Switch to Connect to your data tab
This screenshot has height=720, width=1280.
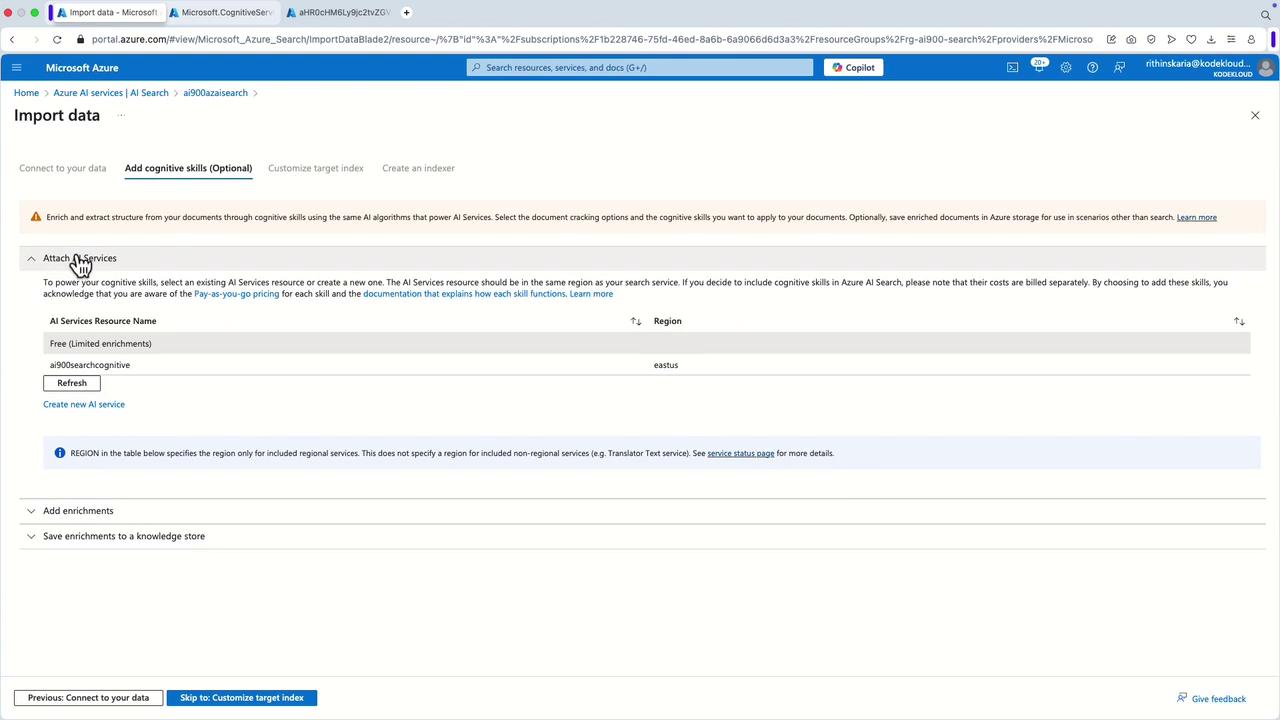(x=62, y=168)
